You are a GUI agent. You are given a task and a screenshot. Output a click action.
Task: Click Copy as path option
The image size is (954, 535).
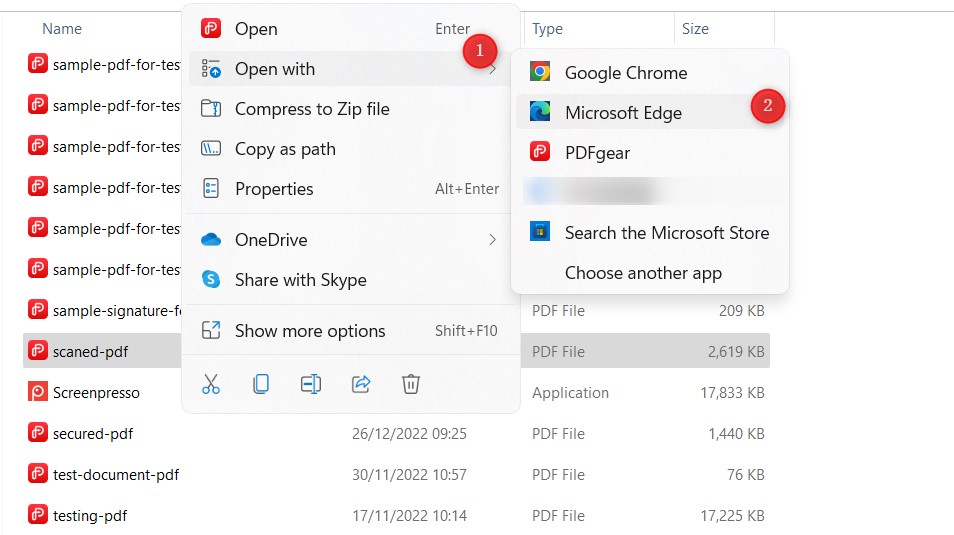pyautogui.click(x=285, y=149)
